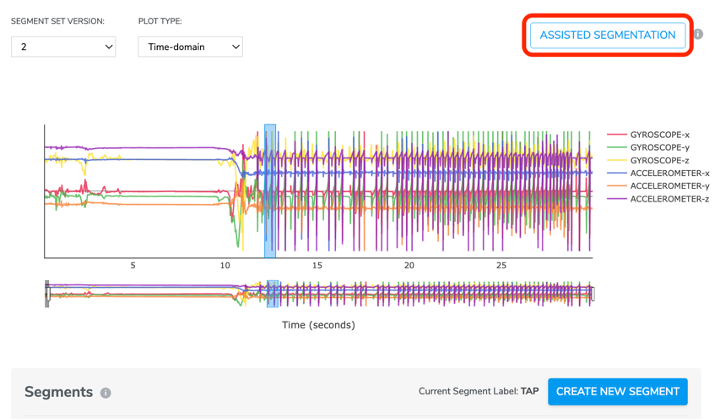This screenshot has width=720, height=420.
Task: Expand the Plot Type dropdown
Action: [x=190, y=46]
